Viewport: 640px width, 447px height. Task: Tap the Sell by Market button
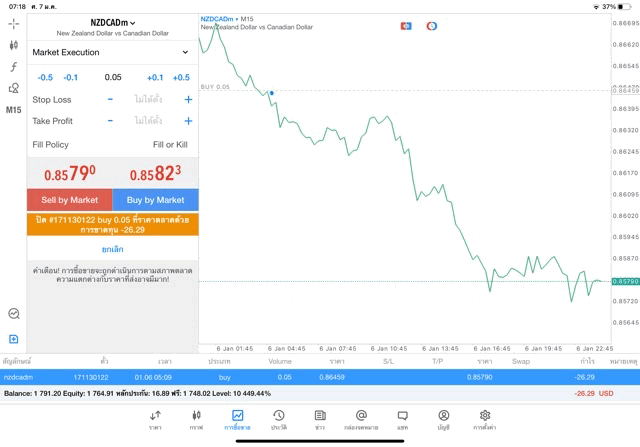pyautogui.click(x=70, y=200)
